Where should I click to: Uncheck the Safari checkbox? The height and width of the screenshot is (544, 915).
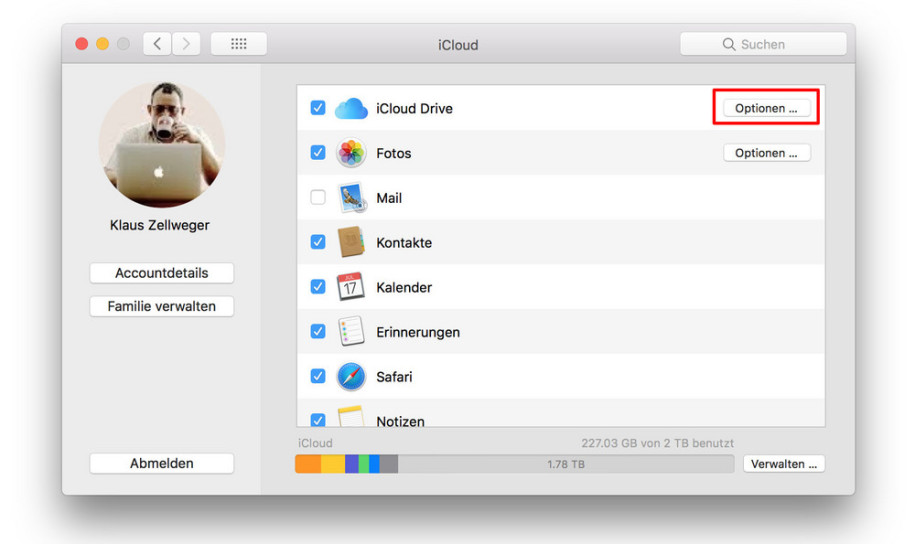pos(318,376)
